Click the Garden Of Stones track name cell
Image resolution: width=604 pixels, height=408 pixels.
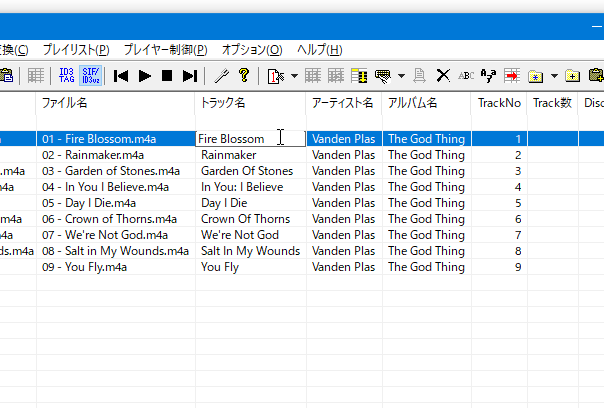pyautogui.click(x=251, y=171)
